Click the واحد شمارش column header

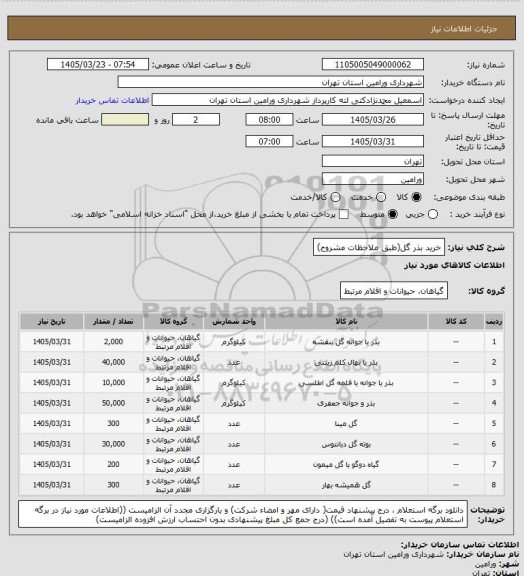point(234,322)
